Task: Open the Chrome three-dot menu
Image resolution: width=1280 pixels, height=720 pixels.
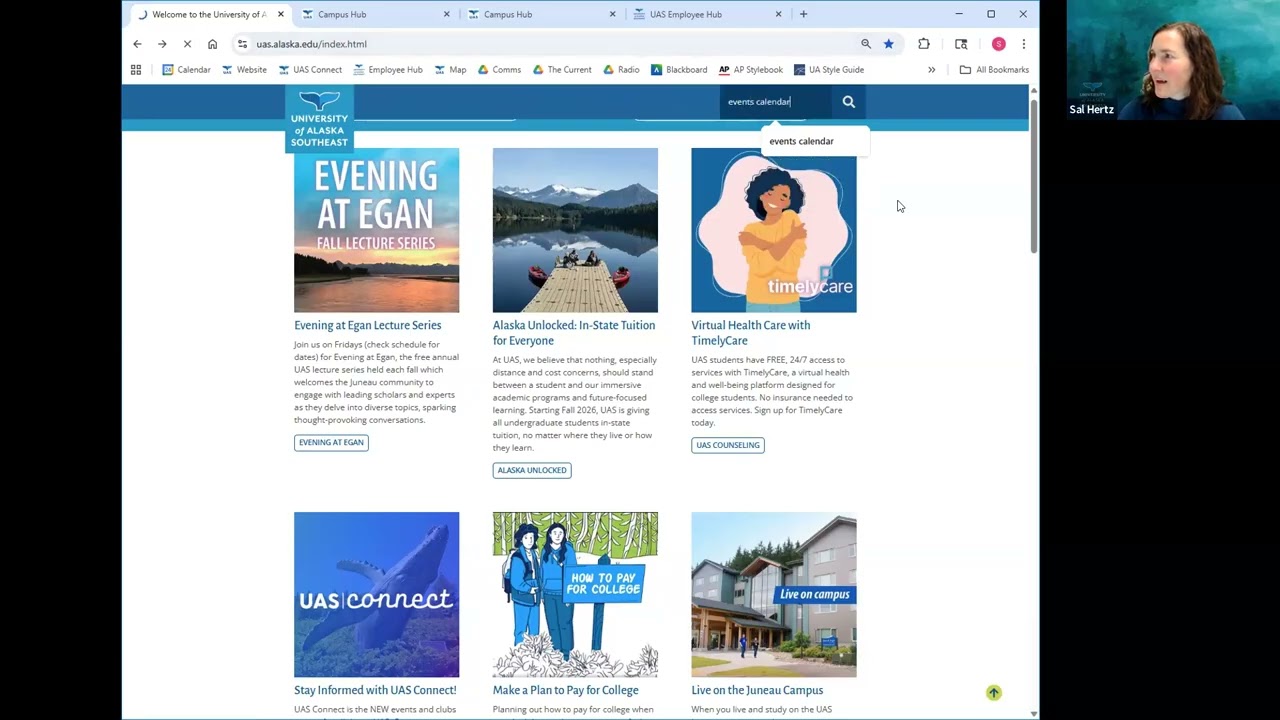Action: point(1023,44)
